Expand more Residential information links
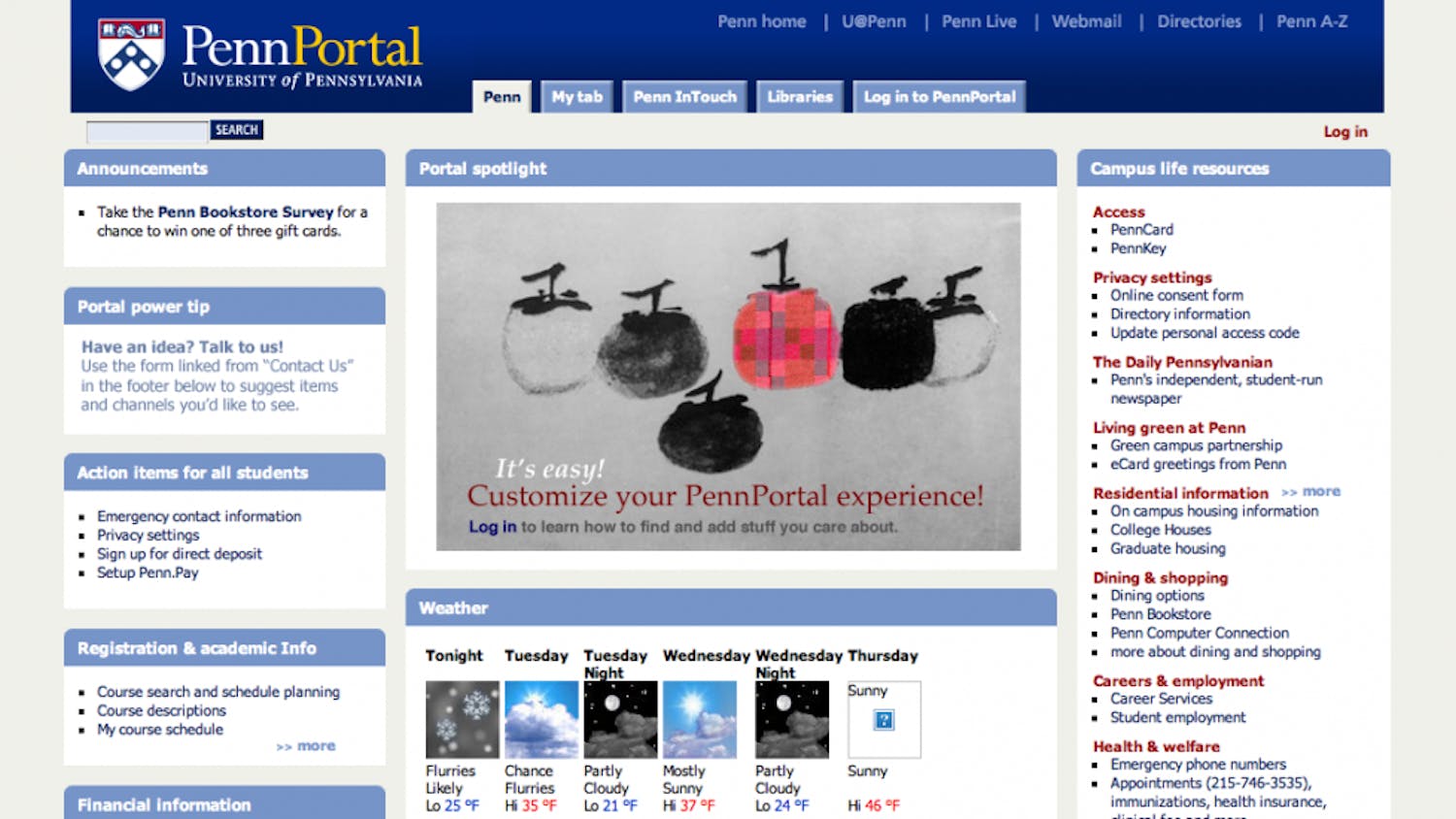The height and width of the screenshot is (819, 1456). click(1311, 492)
